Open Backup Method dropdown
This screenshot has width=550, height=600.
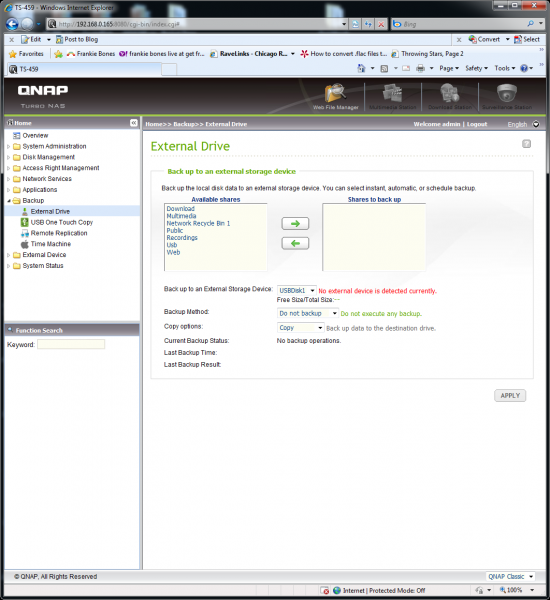coord(308,313)
